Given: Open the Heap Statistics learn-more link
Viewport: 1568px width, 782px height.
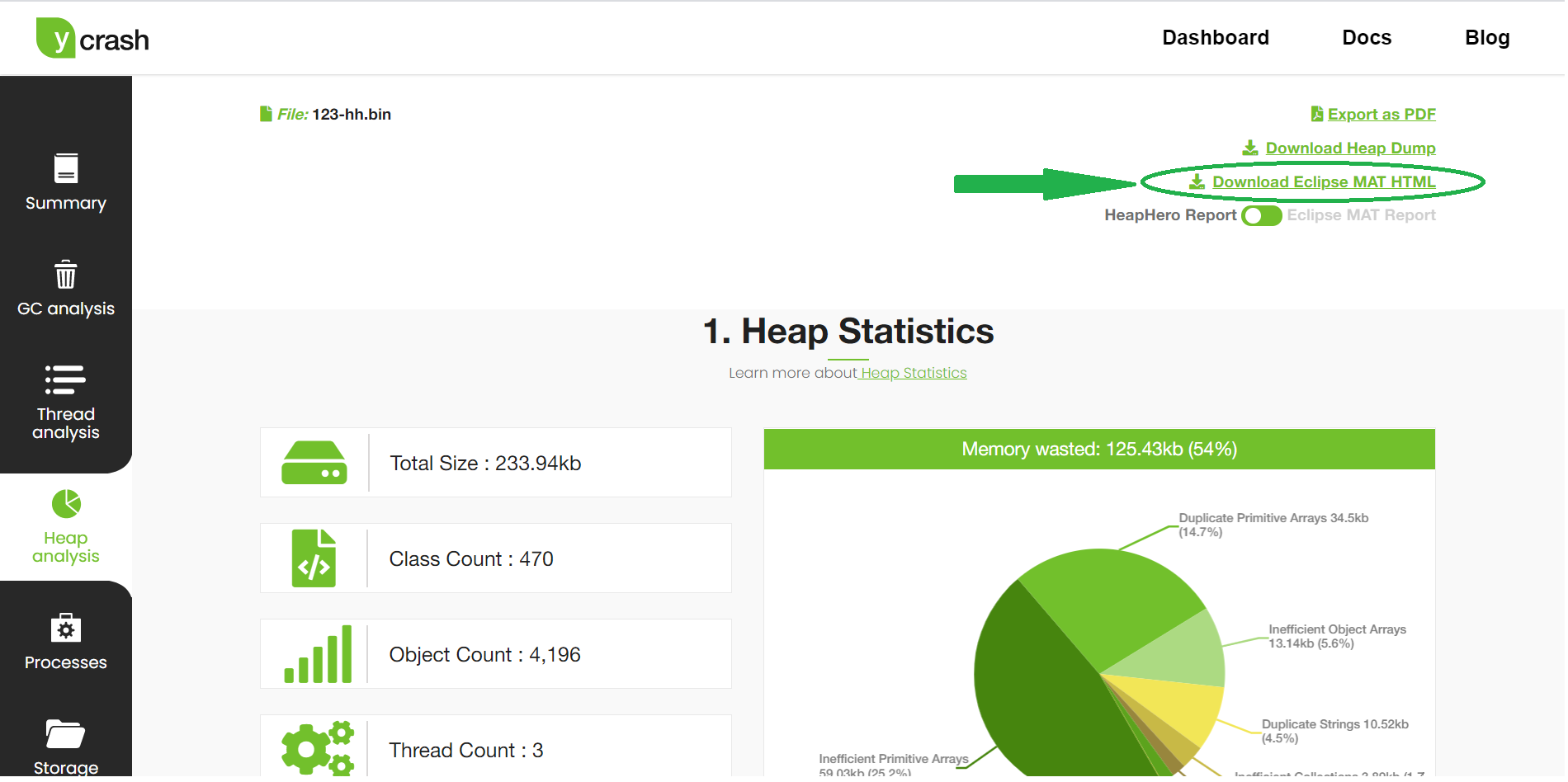Looking at the screenshot, I should click(x=913, y=373).
